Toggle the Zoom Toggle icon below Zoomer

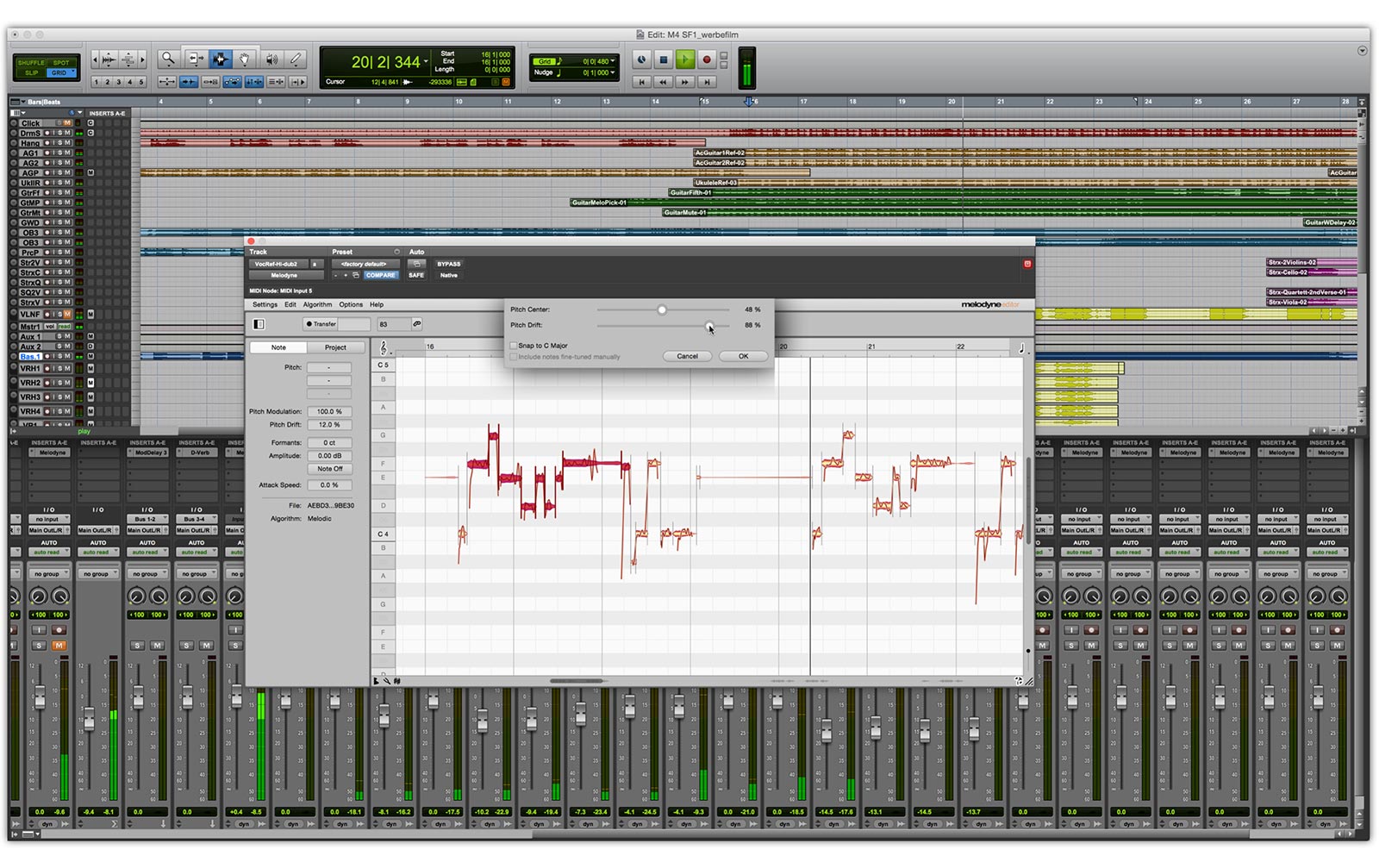pyautogui.click(x=167, y=82)
